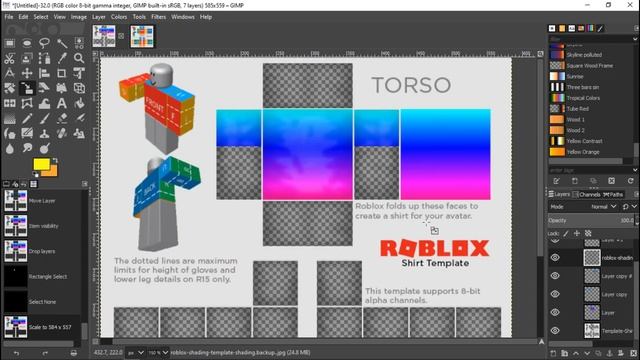
Task: Choose the Move tool
Action: pos(27,73)
